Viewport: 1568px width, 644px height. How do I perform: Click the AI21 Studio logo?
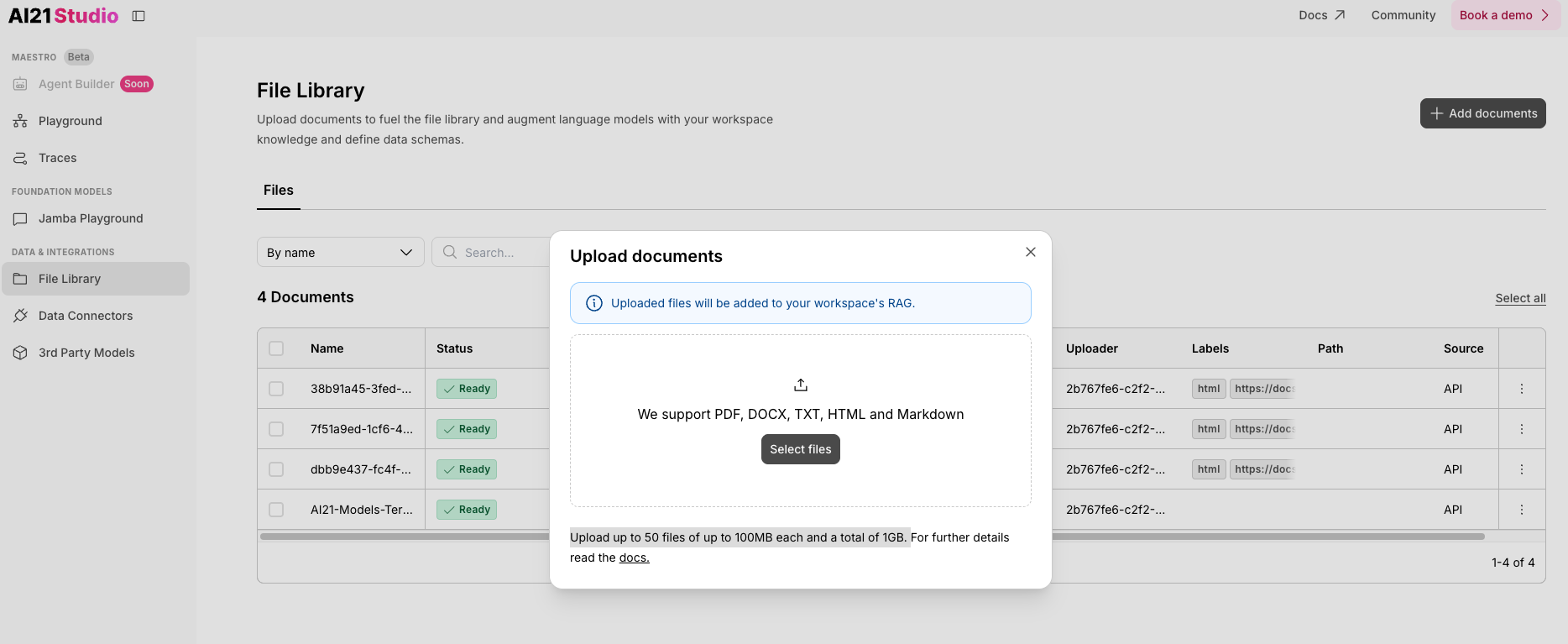click(x=64, y=16)
